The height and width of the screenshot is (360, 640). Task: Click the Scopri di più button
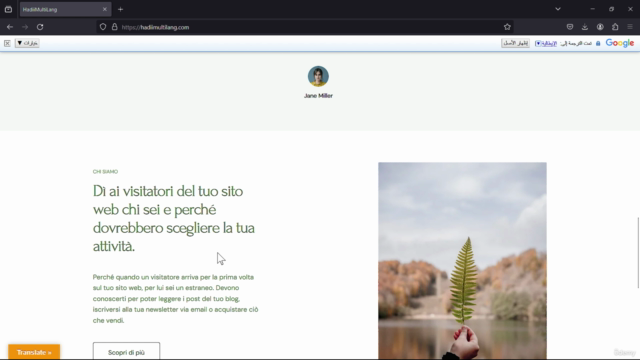click(x=127, y=351)
